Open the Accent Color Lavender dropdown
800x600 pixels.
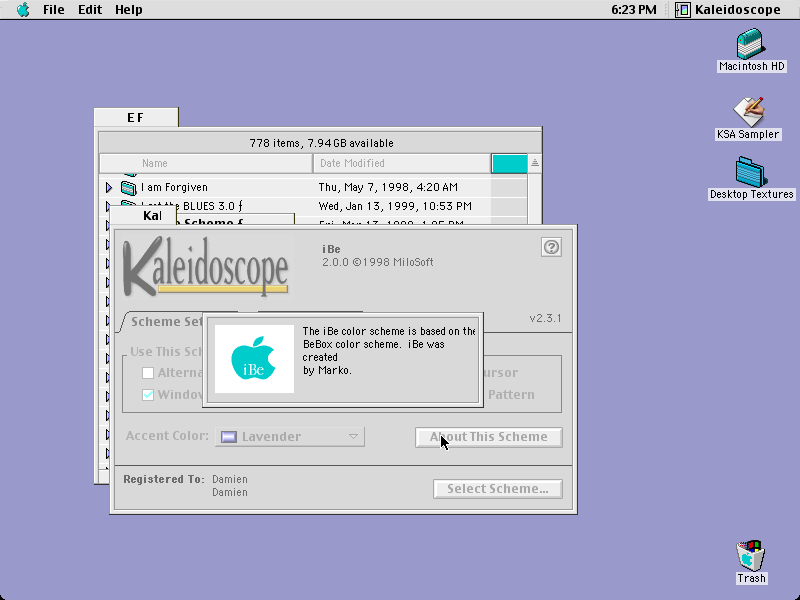[290, 437]
